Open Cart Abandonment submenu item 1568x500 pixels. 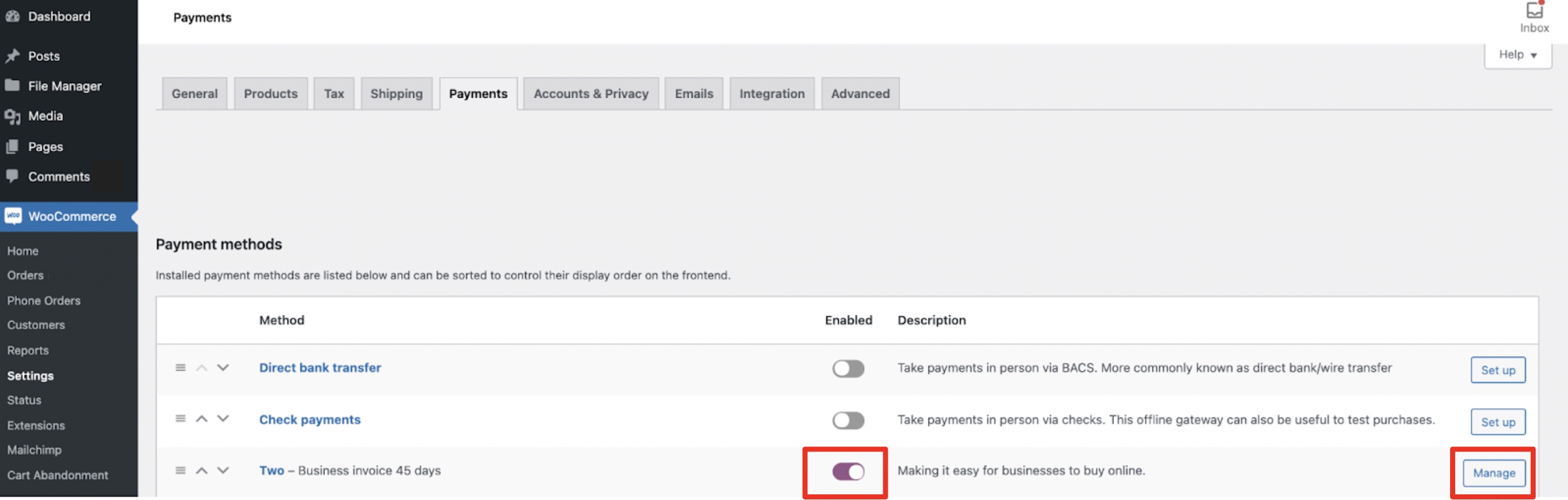(x=58, y=476)
